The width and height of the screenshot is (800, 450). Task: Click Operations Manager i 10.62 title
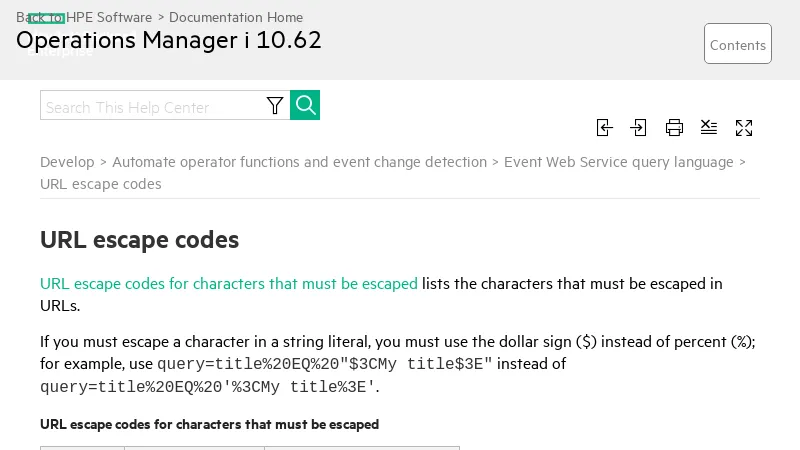coord(168,41)
